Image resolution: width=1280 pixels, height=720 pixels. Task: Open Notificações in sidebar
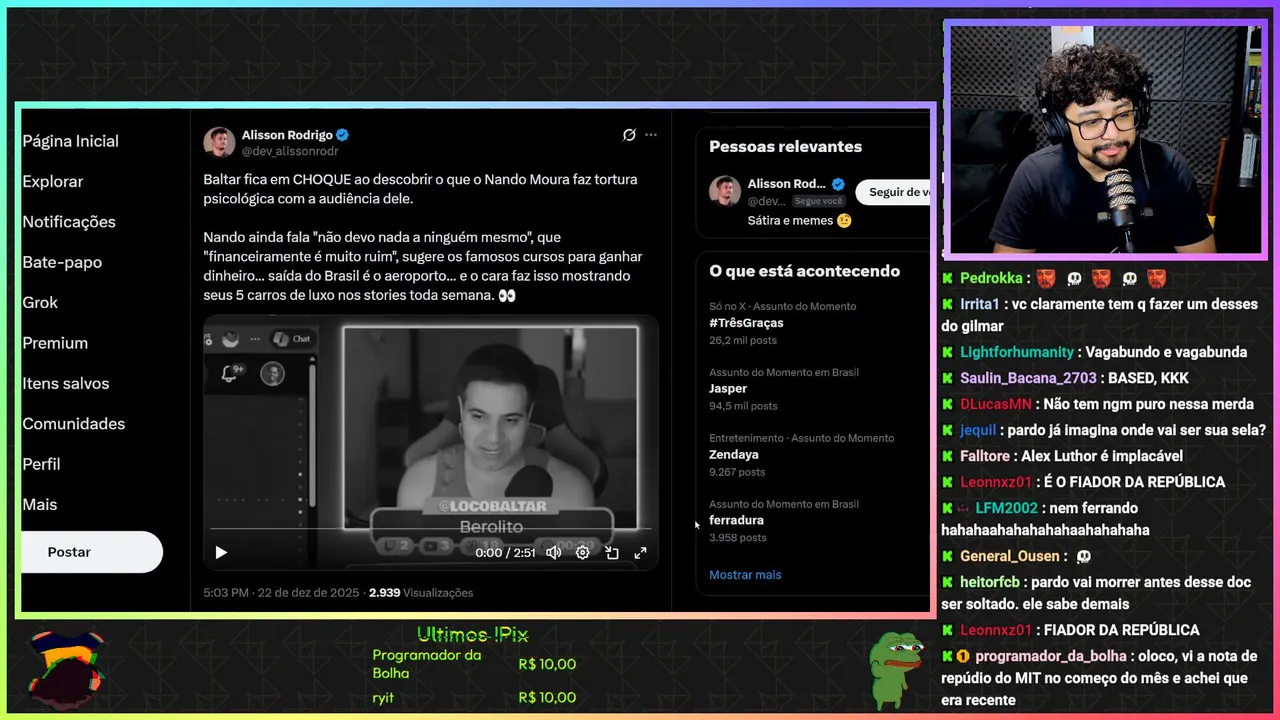69,222
